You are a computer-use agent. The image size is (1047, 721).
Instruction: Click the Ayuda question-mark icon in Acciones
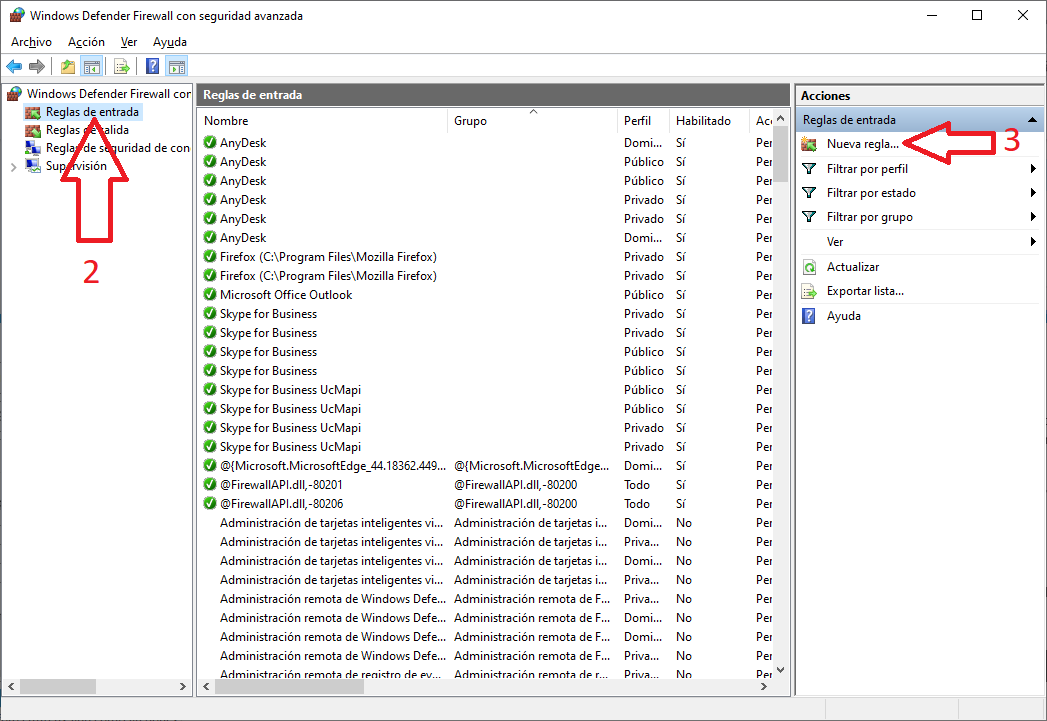[x=809, y=316]
